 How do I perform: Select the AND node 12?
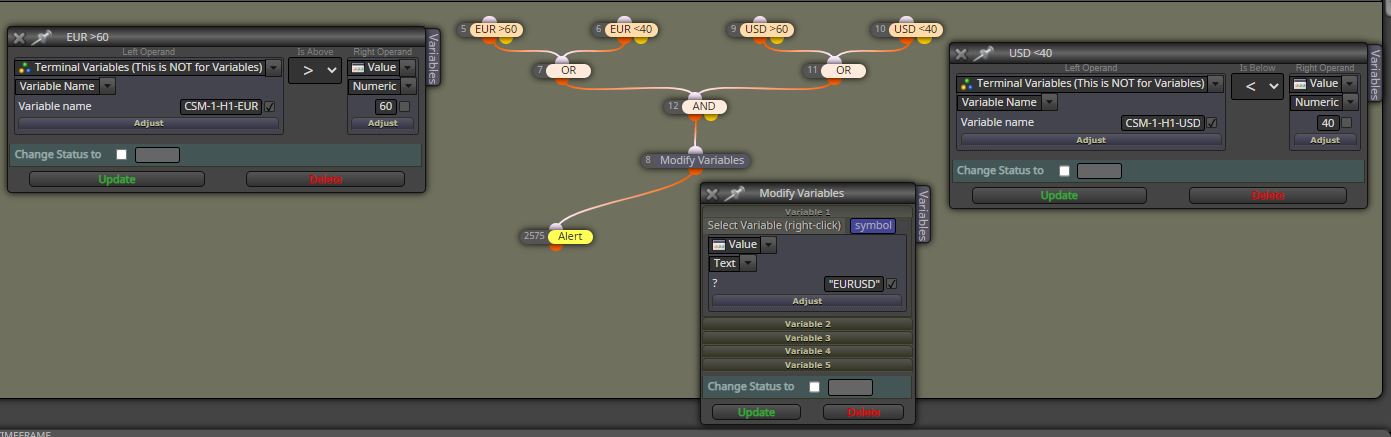click(704, 105)
